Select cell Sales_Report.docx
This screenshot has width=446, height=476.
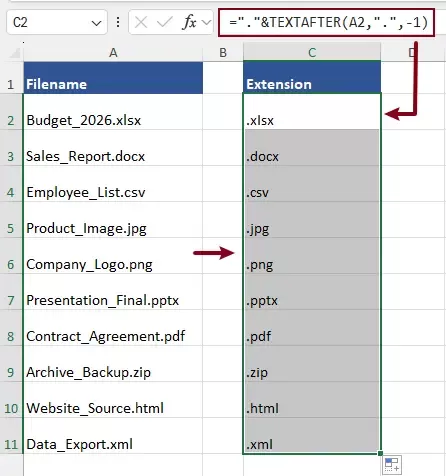tap(113, 148)
